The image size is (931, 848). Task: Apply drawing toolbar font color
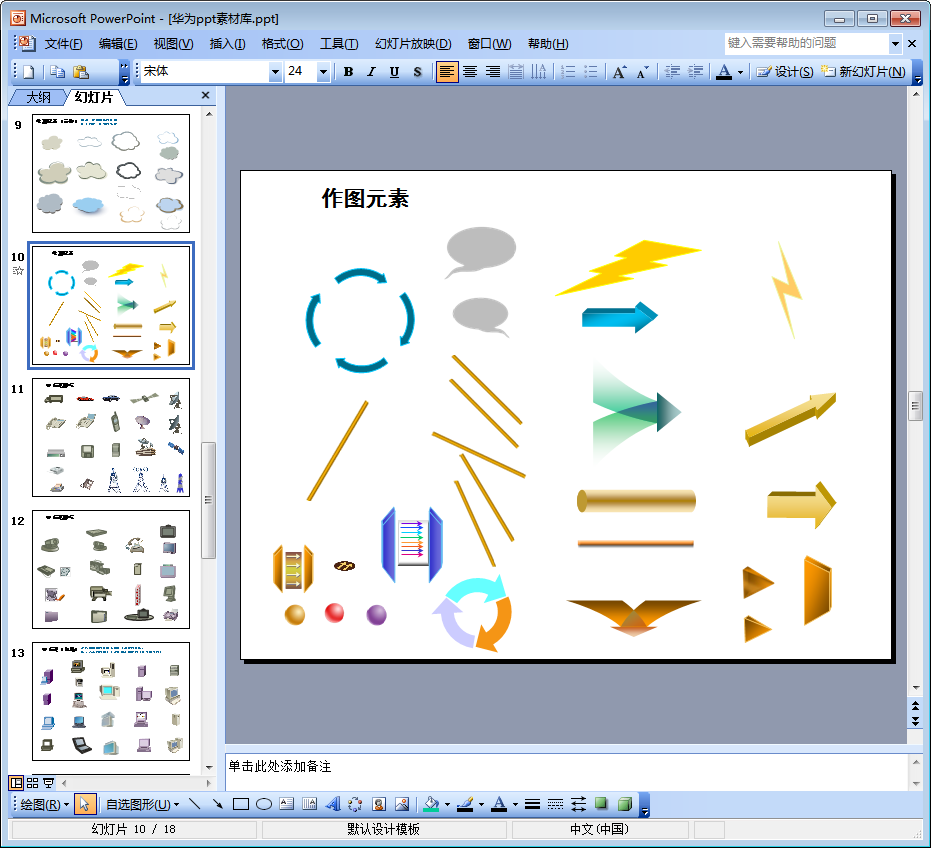(500, 805)
